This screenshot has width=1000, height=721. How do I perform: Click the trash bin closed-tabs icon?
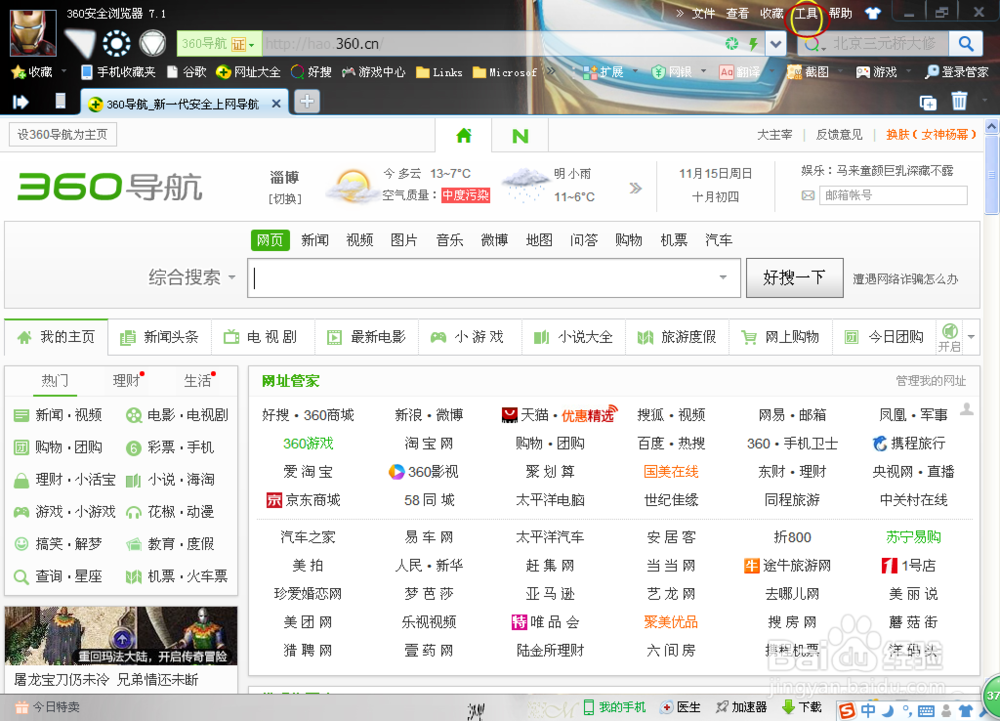pyautogui.click(x=959, y=101)
